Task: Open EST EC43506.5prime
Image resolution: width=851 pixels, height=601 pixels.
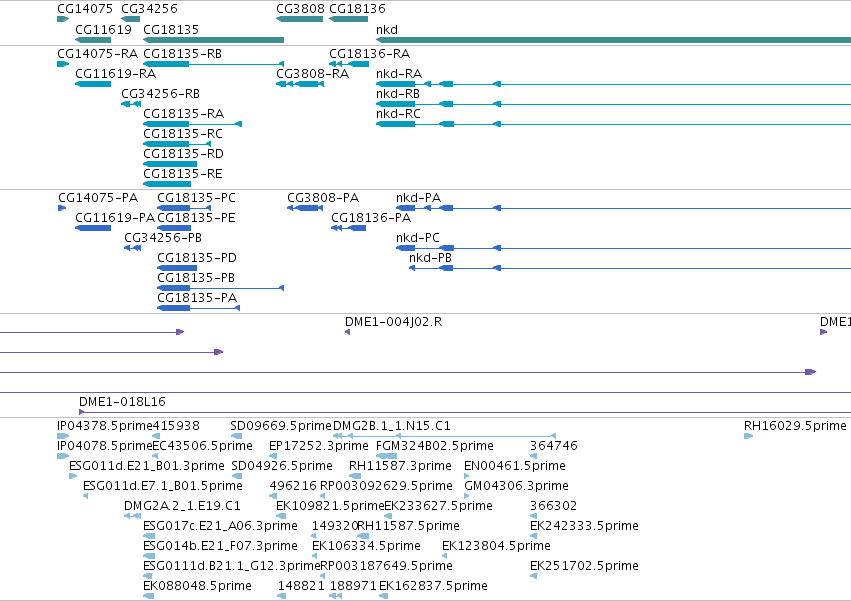Action: click(x=156, y=456)
